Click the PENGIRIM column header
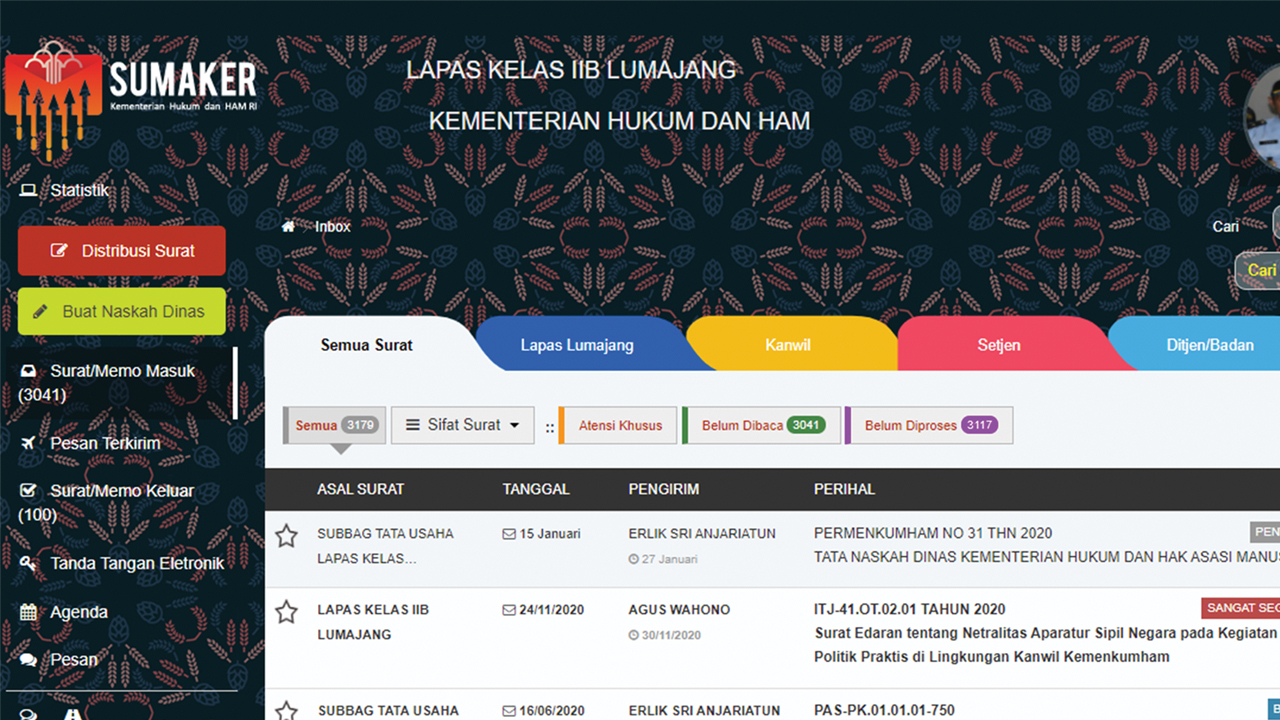 pyautogui.click(x=664, y=489)
